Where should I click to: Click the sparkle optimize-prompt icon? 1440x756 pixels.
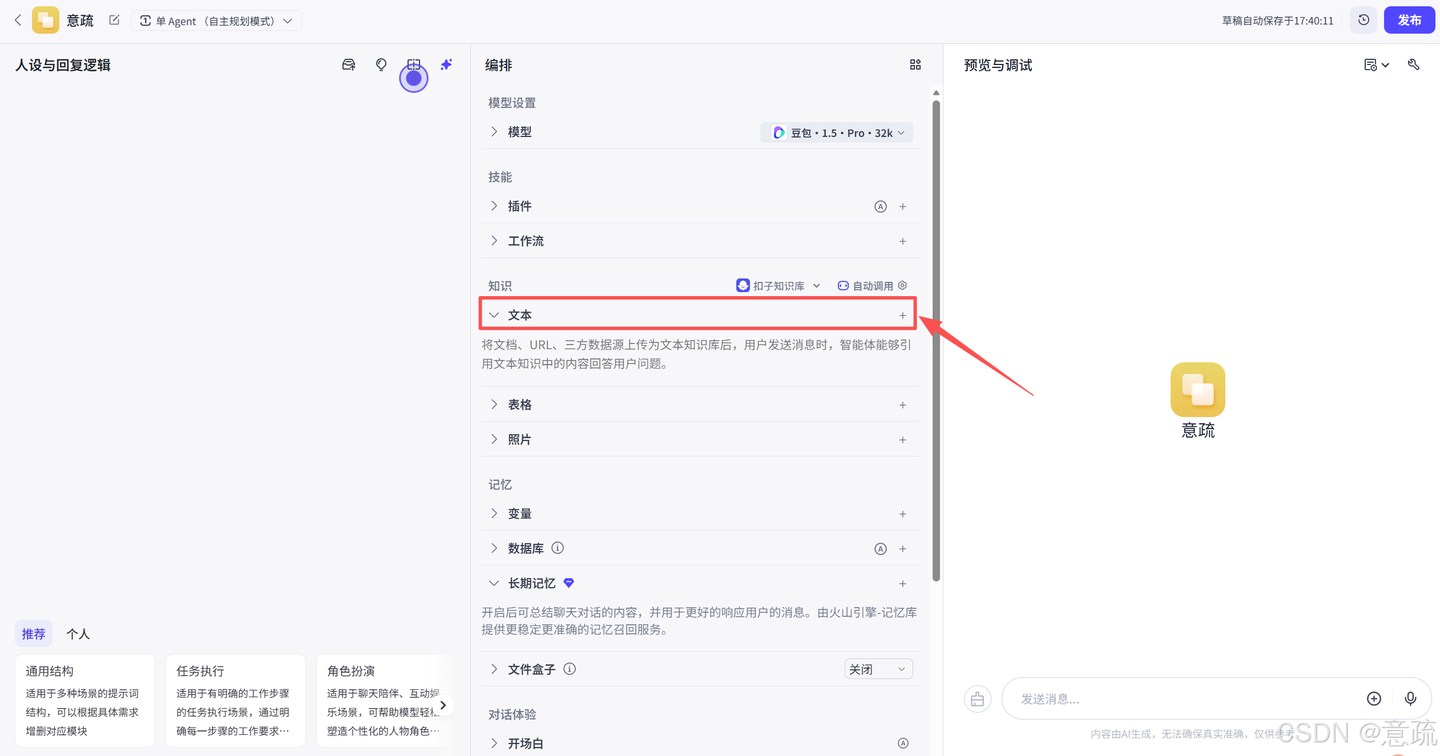coord(446,65)
